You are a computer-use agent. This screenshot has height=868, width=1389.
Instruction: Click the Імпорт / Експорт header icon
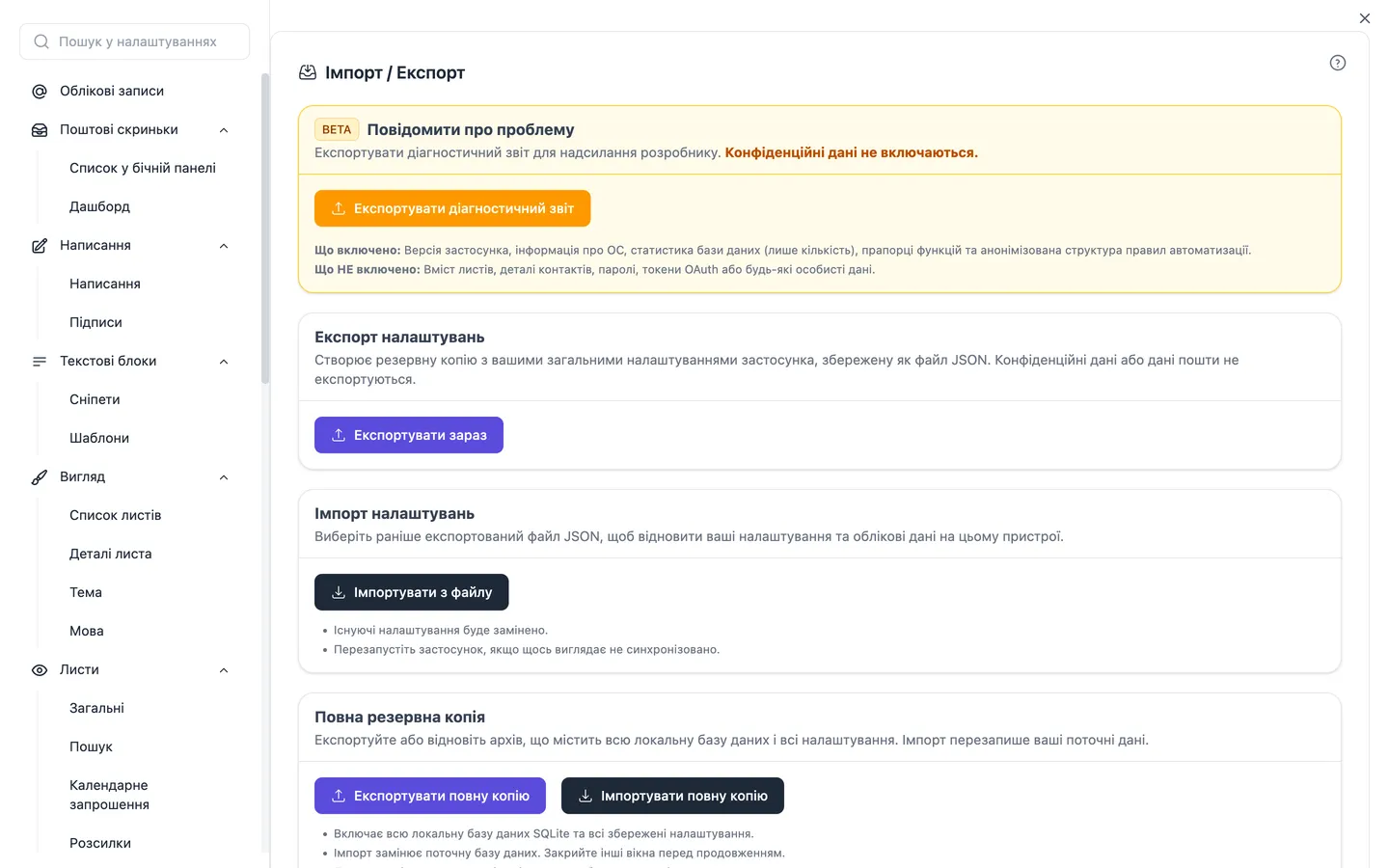click(308, 72)
